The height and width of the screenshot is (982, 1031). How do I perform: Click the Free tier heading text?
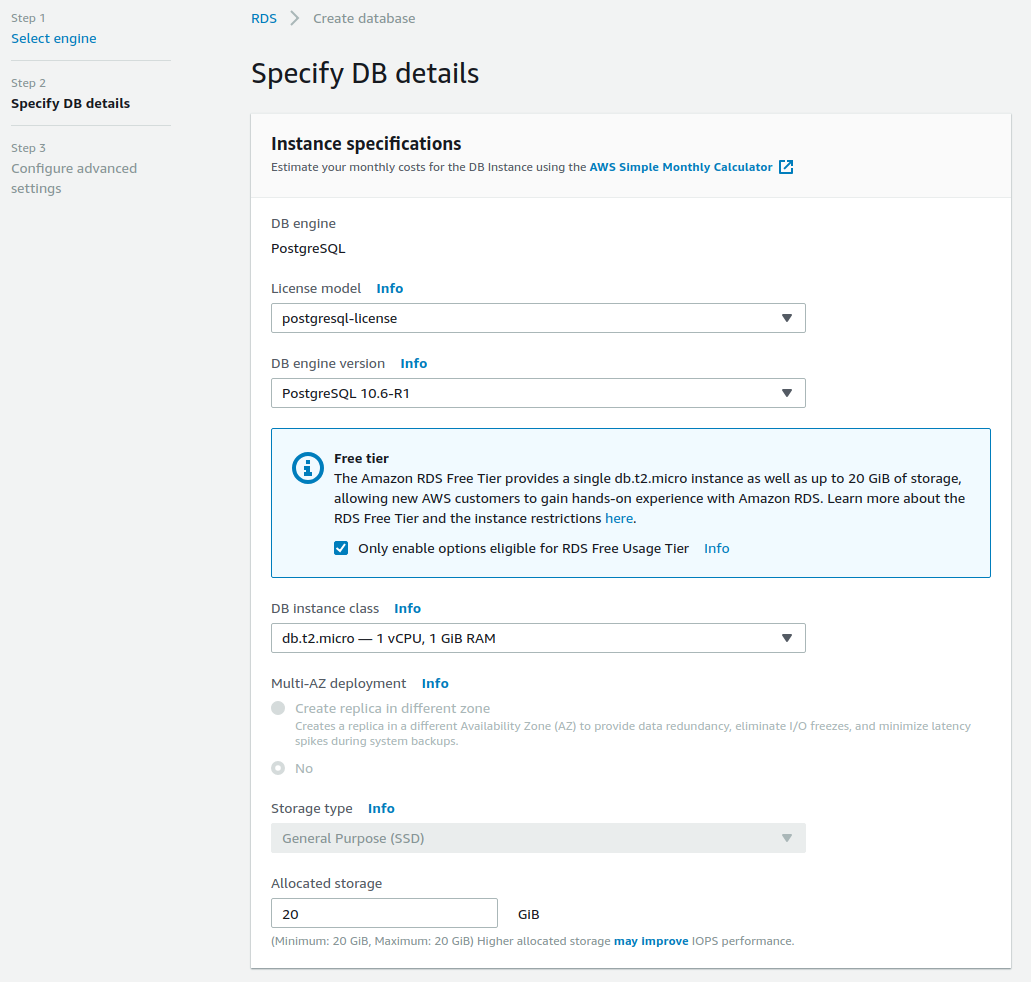pyautogui.click(x=361, y=458)
